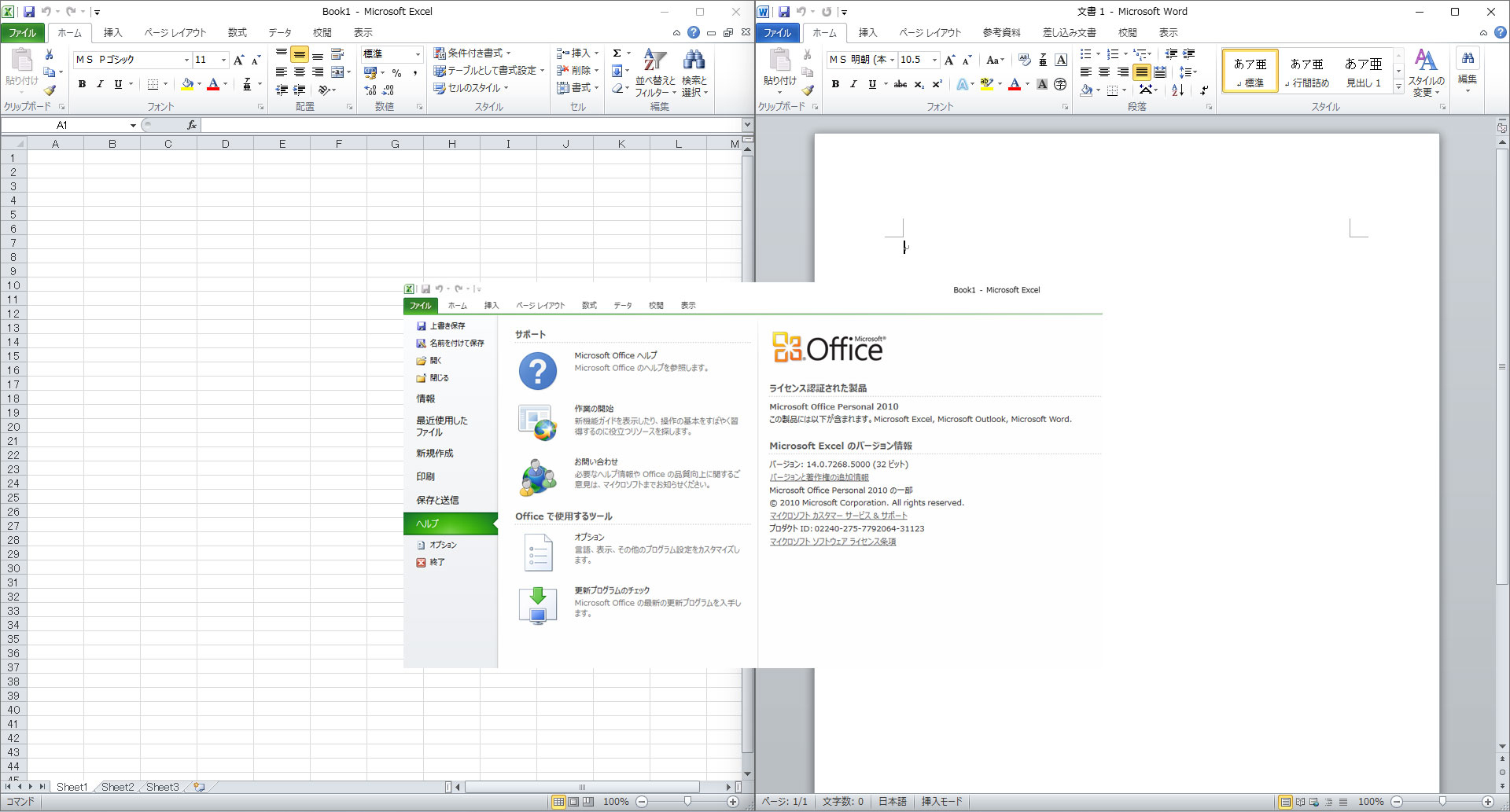
Task: Click the Check for Updates (更新プログラムのチェック) icon
Action: tap(538, 605)
